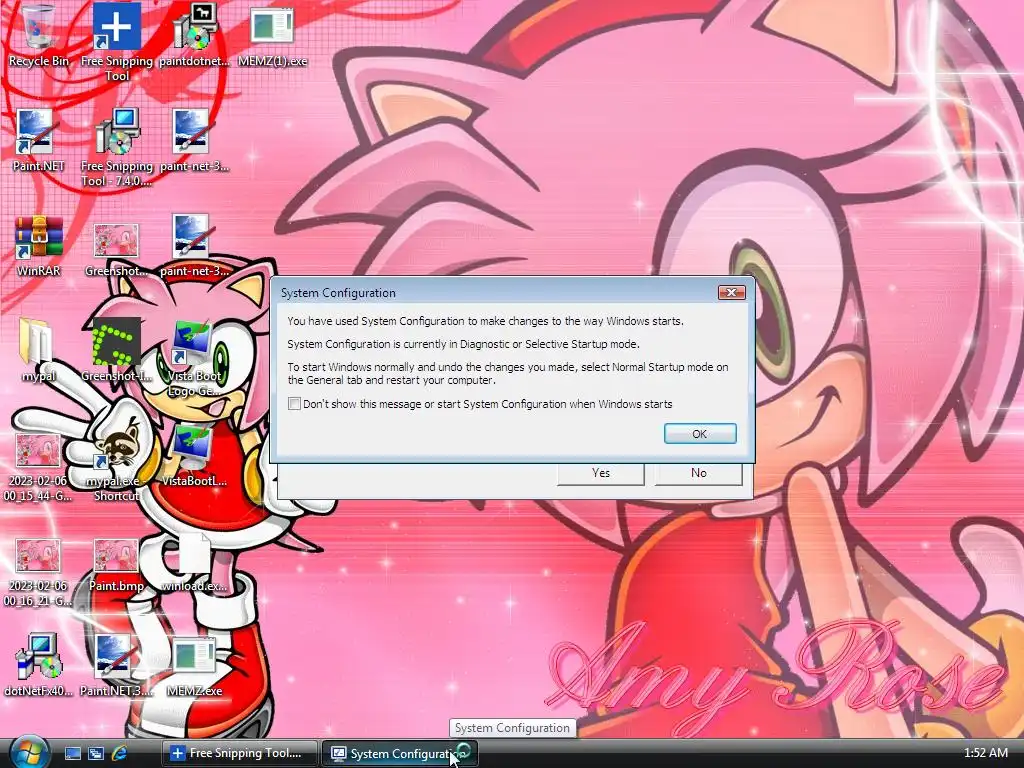This screenshot has height=768, width=1024.
Task: Confirm System Configuration dialog with OK
Action: click(700, 434)
